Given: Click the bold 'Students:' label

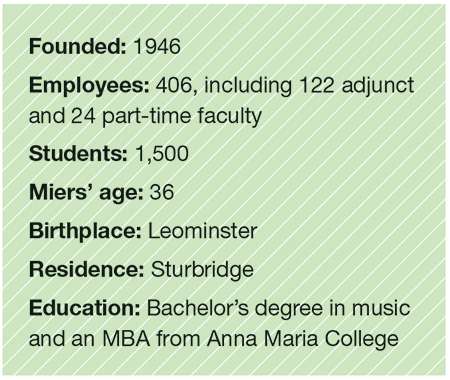Looking at the screenshot, I should click(78, 154).
